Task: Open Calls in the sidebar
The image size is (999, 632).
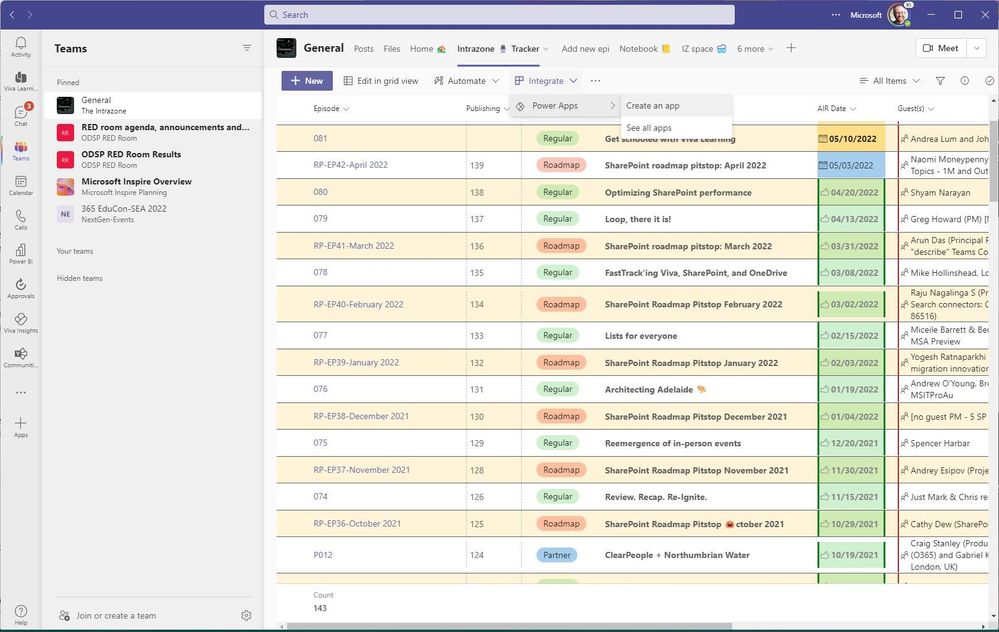Action: click(x=20, y=220)
